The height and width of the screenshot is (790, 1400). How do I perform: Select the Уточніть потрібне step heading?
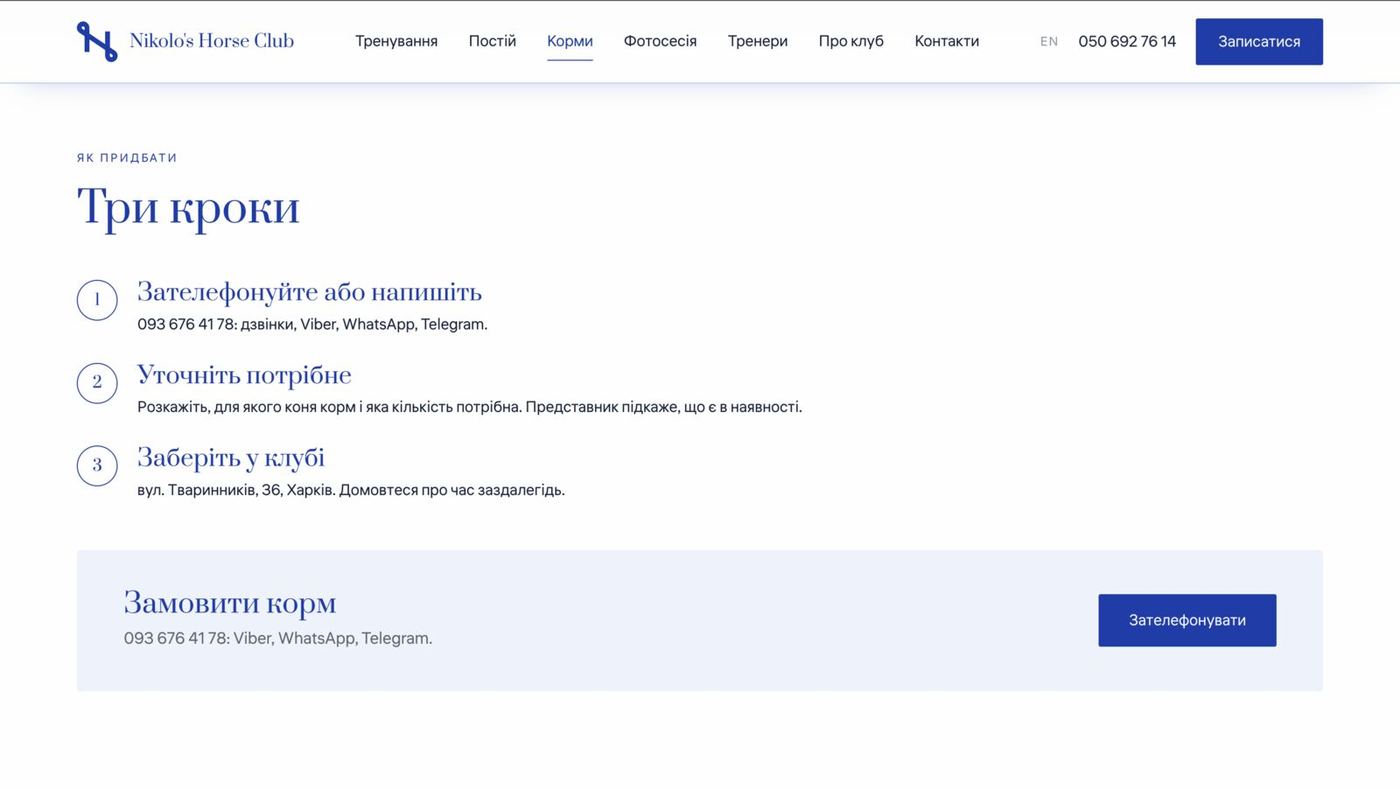click(245, 375)
